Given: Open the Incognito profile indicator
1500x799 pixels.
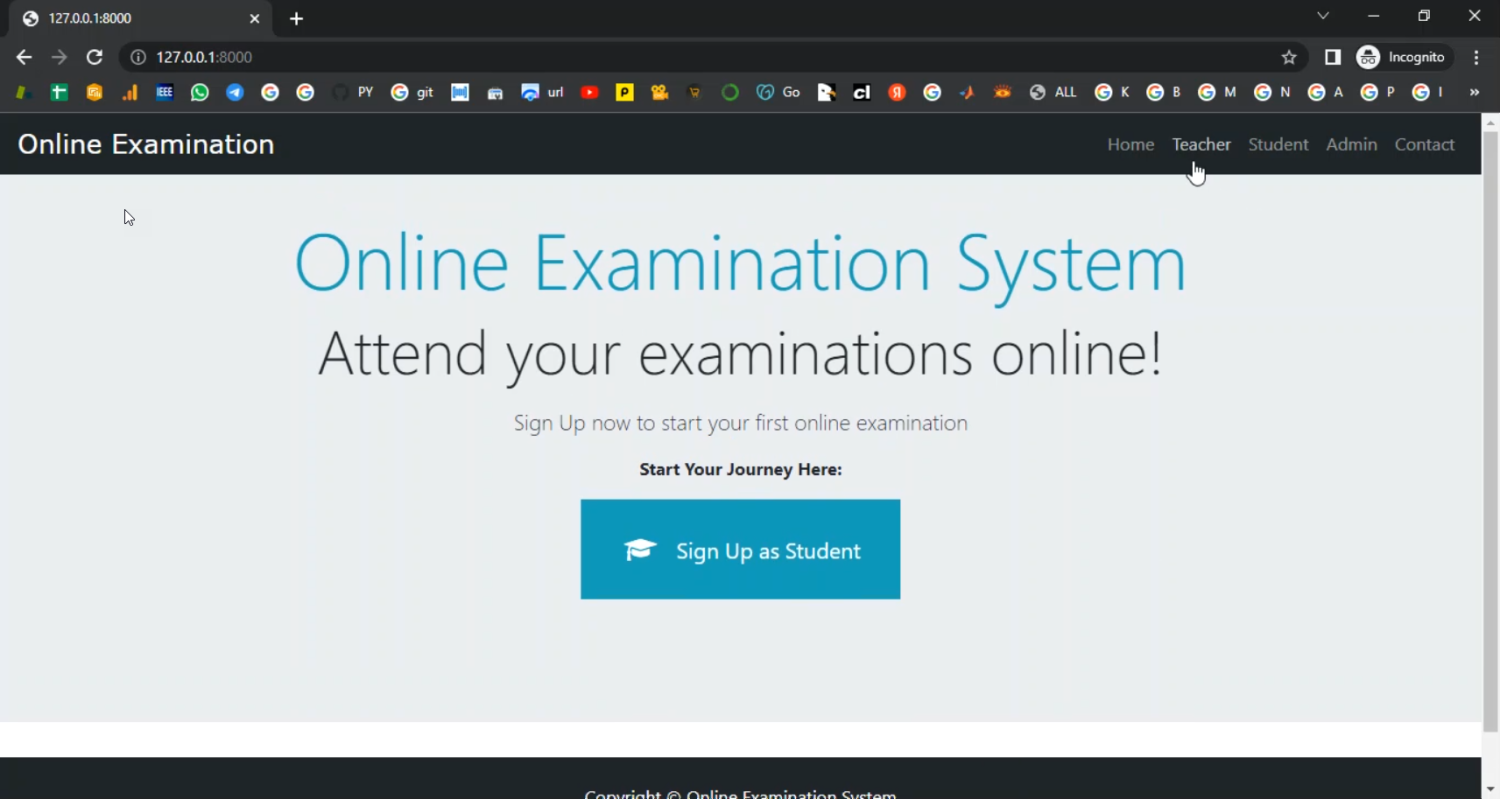Looking at the screenshot, I should pos(1401,57).
